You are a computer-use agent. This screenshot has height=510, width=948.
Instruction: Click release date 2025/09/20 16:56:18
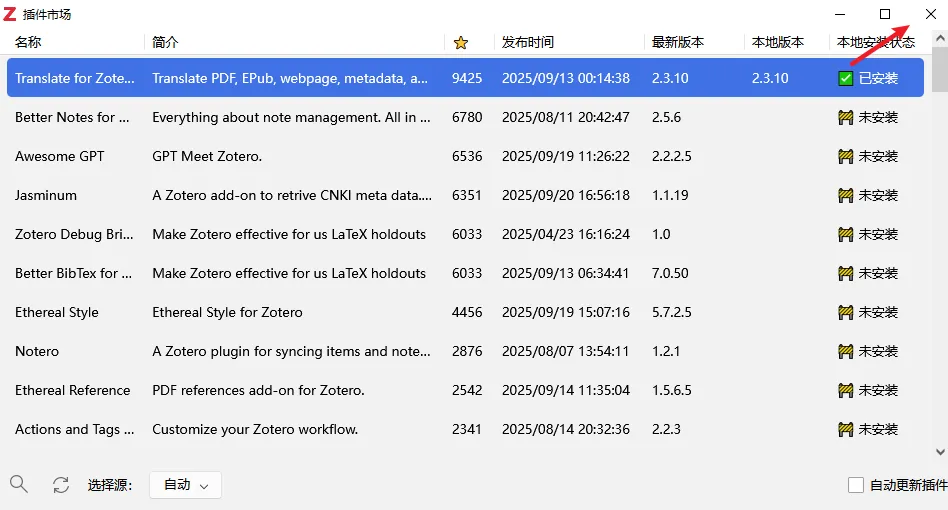coord(565,195)
